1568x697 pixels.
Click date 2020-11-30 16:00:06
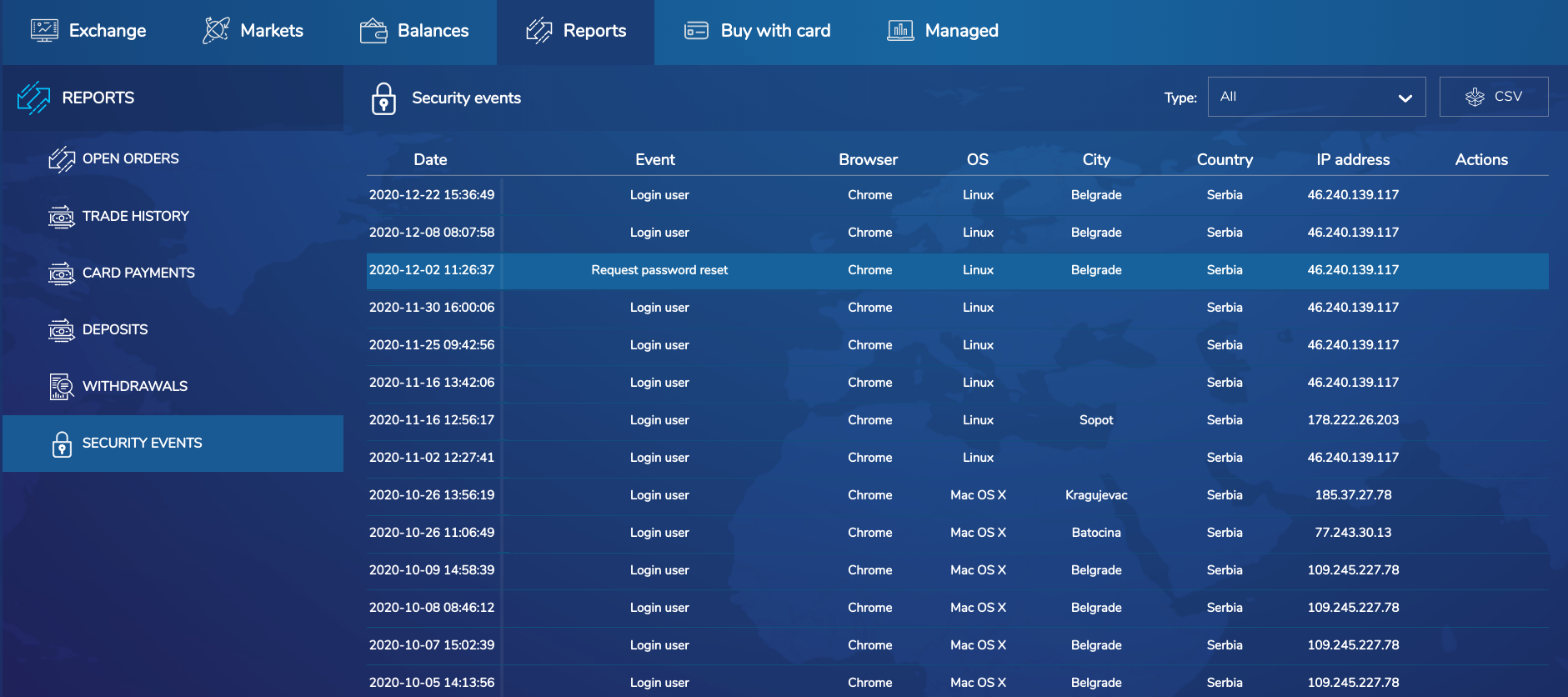pos(432,308)
